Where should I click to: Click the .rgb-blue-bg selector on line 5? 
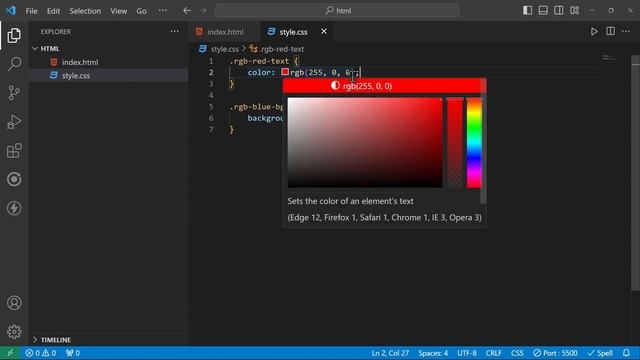point(256,107)
